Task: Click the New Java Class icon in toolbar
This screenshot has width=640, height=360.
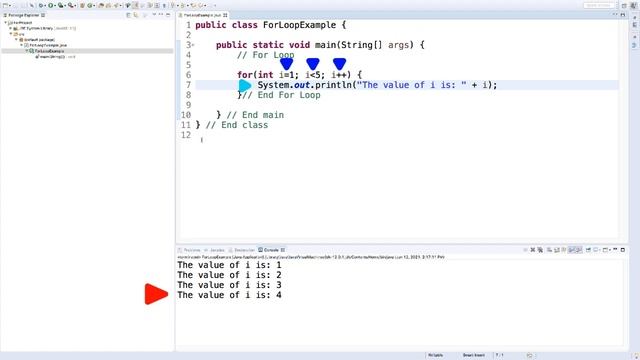Action: 90,5
